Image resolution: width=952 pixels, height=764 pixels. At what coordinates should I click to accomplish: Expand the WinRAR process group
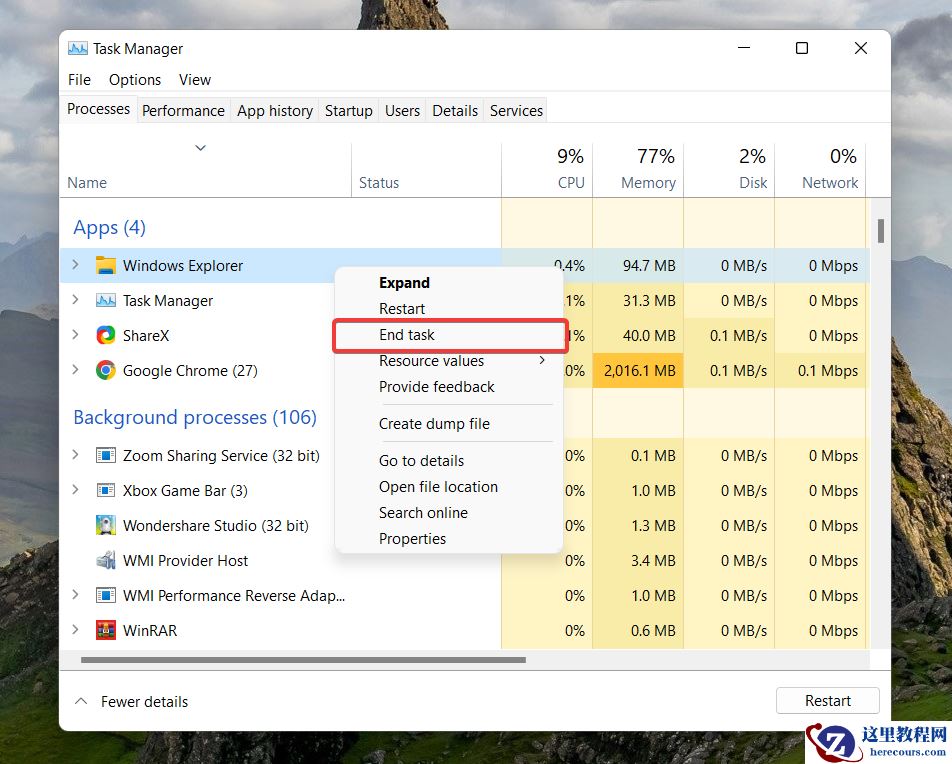coord(75,630)
